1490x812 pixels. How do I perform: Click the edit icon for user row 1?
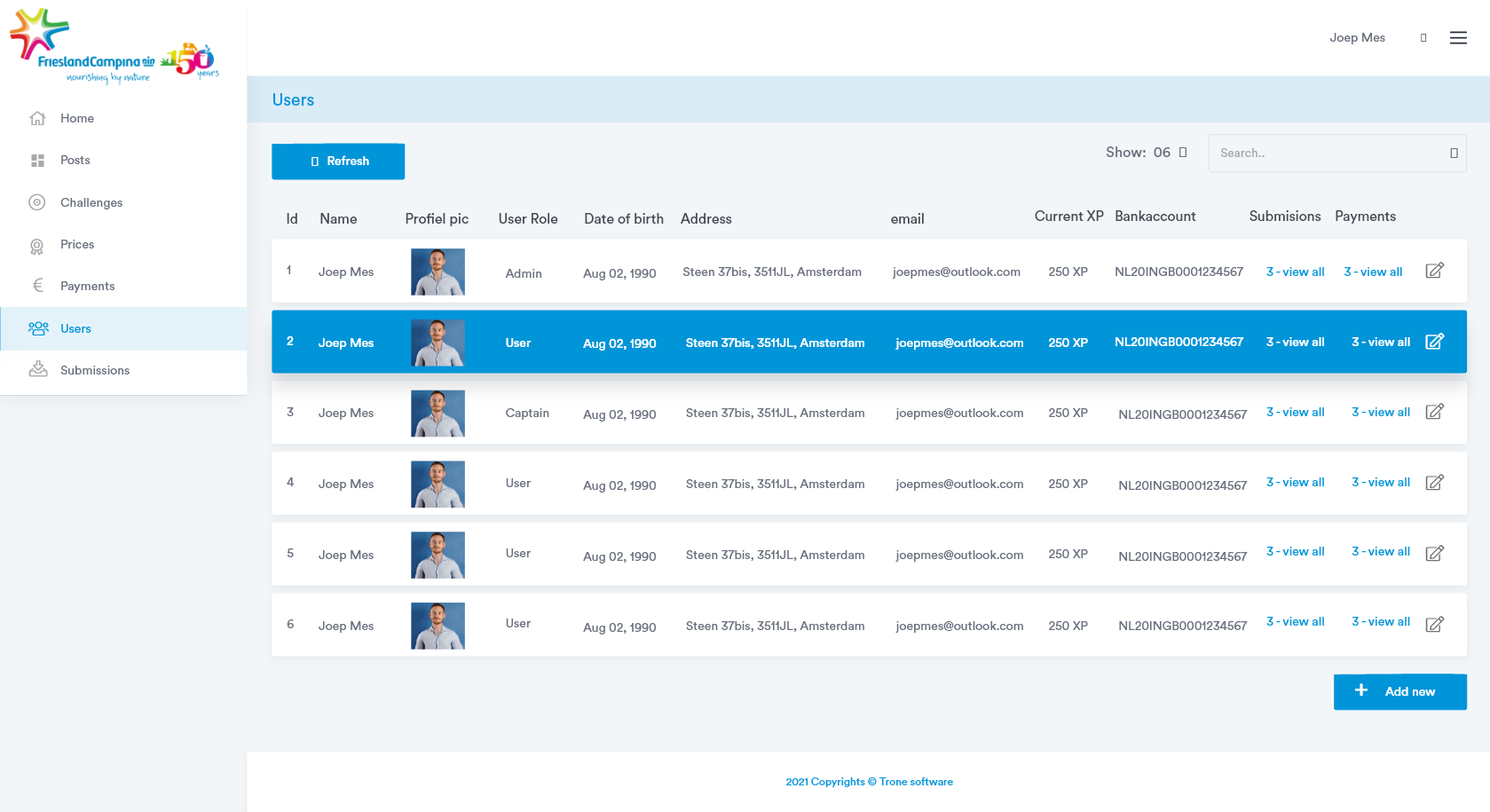(x=1434, y=271)
